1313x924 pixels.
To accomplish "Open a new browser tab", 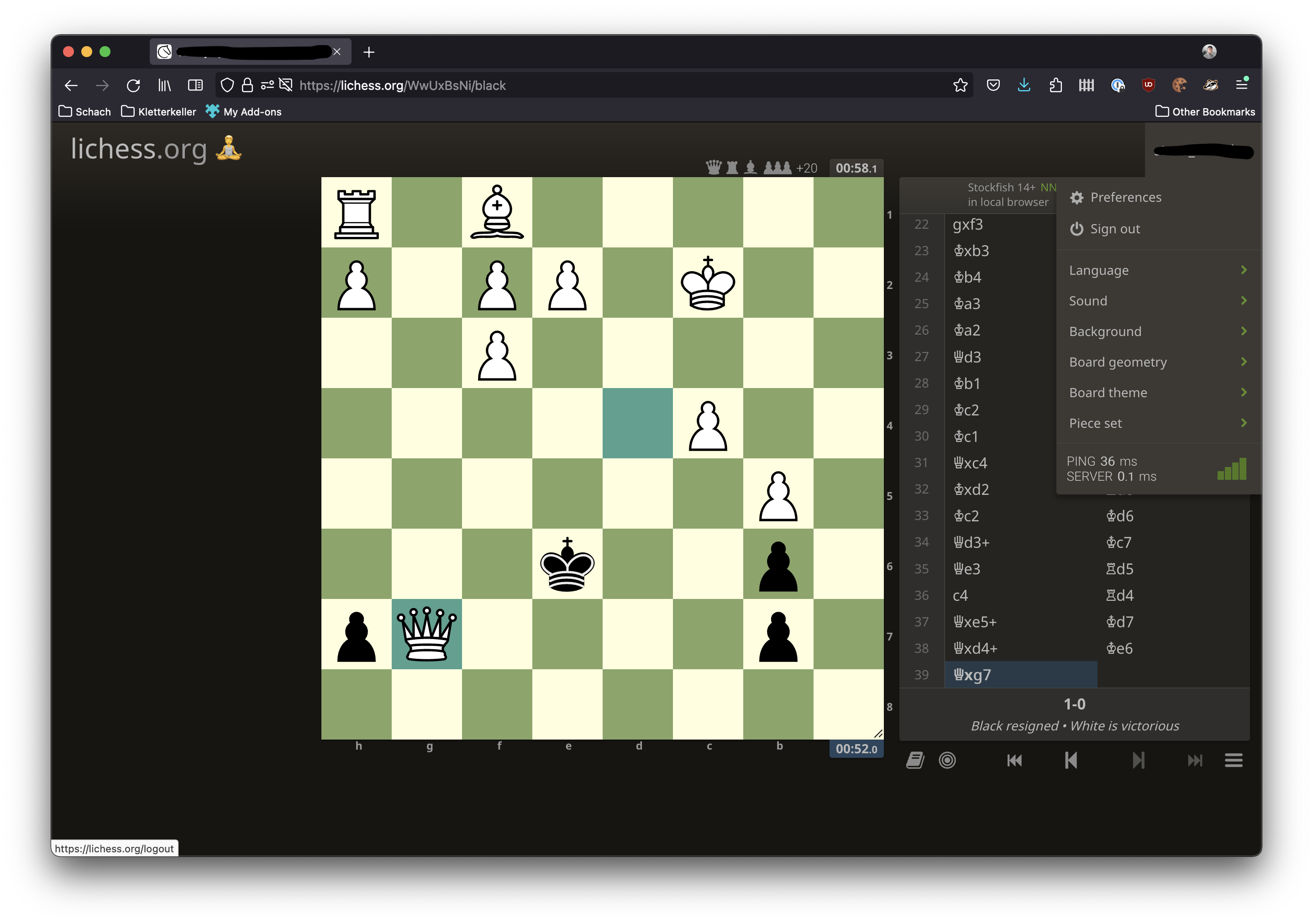I will pos(369,52).
